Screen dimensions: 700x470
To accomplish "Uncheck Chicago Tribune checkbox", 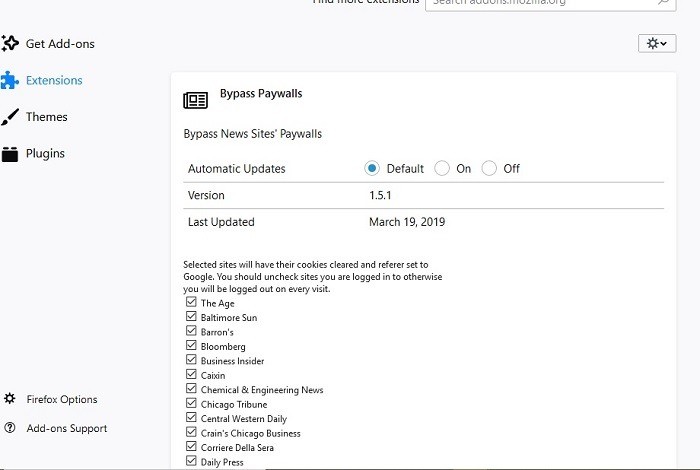I will point(191,403).
